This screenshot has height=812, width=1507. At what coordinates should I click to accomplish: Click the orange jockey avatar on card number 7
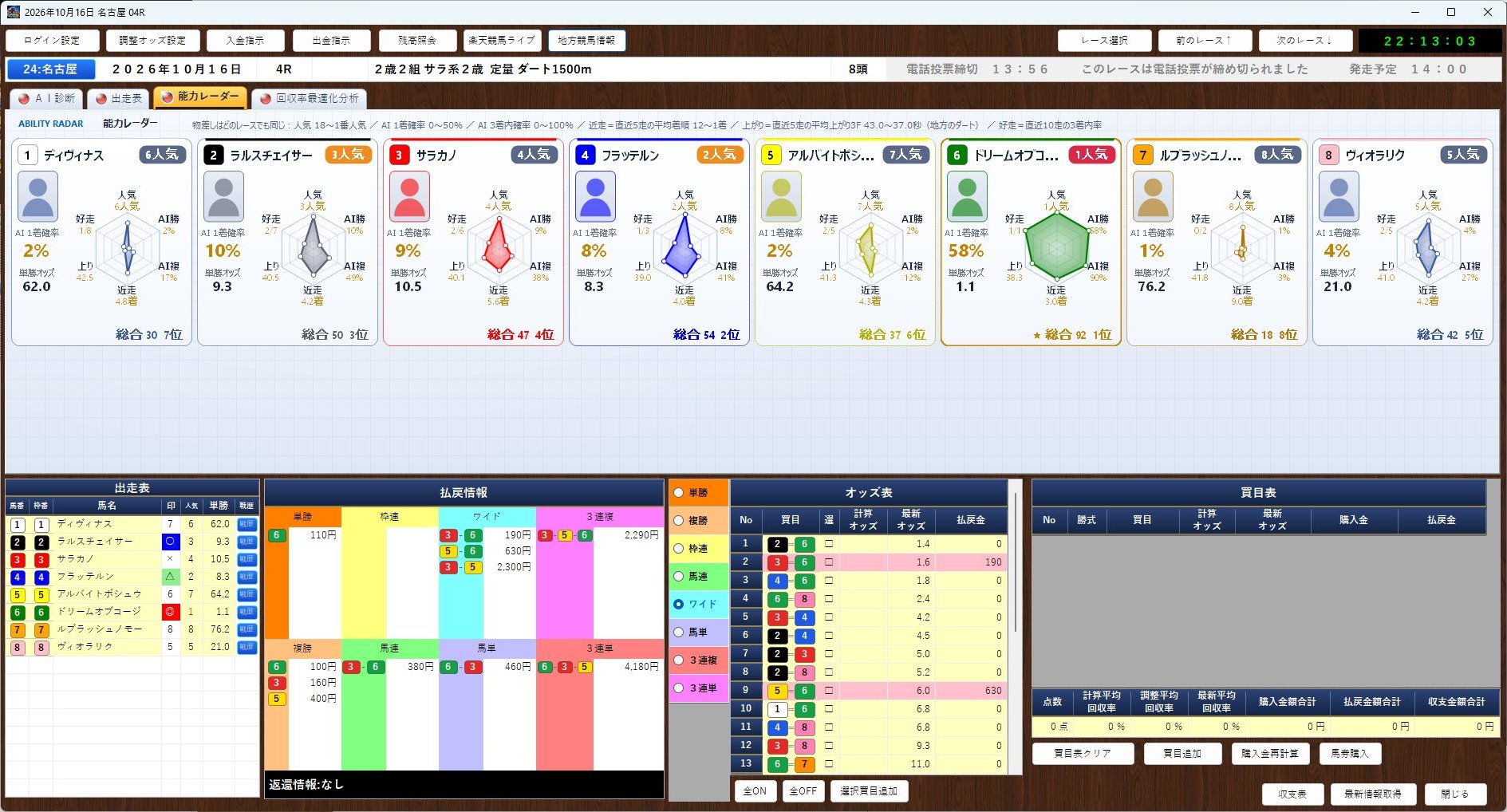[x=1153, y=196]
